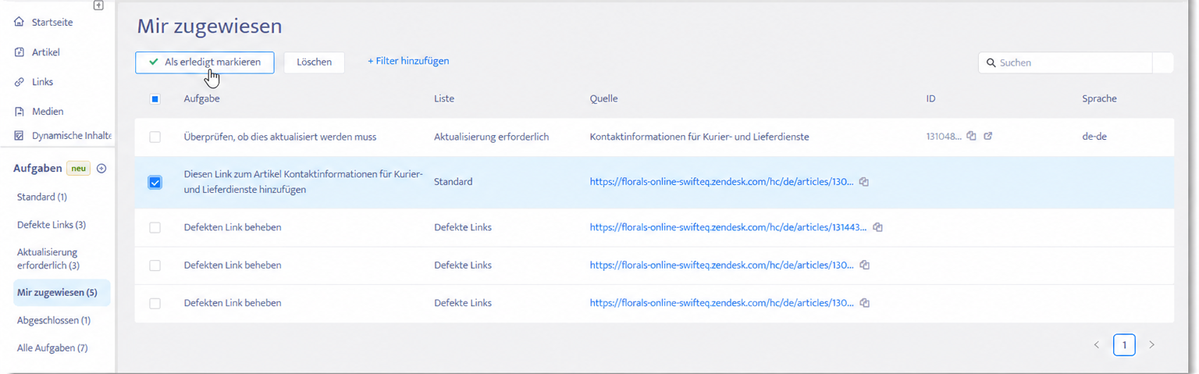Click the Sprache column header
The image size is (1199, 374).
(1100, 99)
